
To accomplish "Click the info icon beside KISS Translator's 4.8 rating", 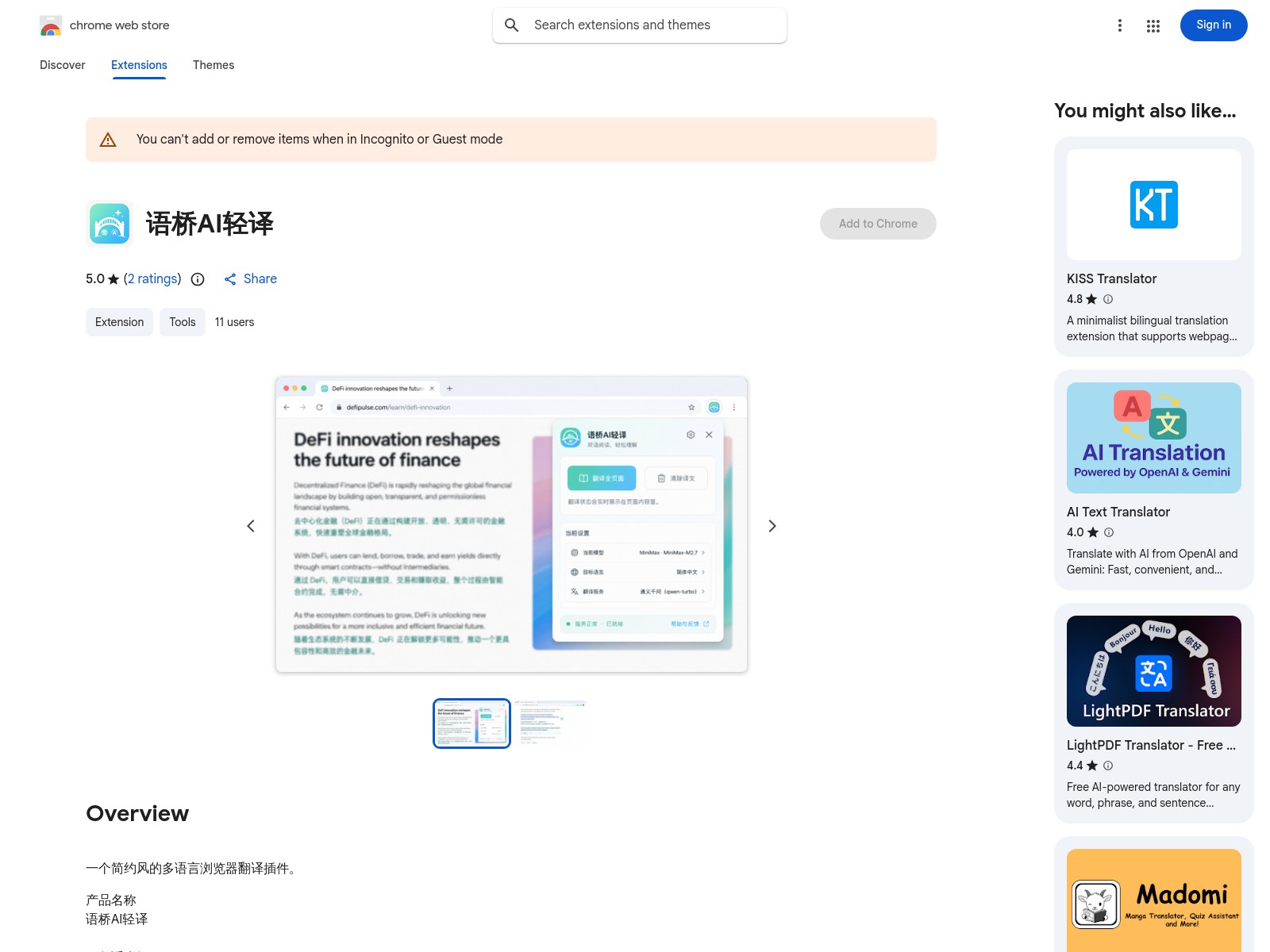I will point(1108,299).
